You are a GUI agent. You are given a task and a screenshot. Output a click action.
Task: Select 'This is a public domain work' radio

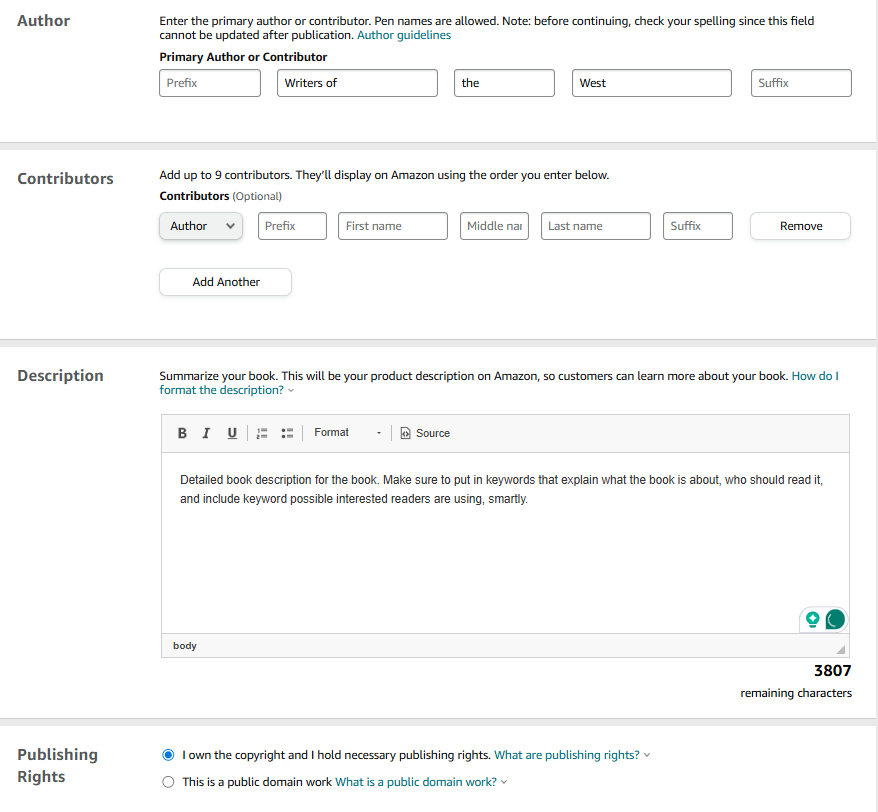[168, 782]
